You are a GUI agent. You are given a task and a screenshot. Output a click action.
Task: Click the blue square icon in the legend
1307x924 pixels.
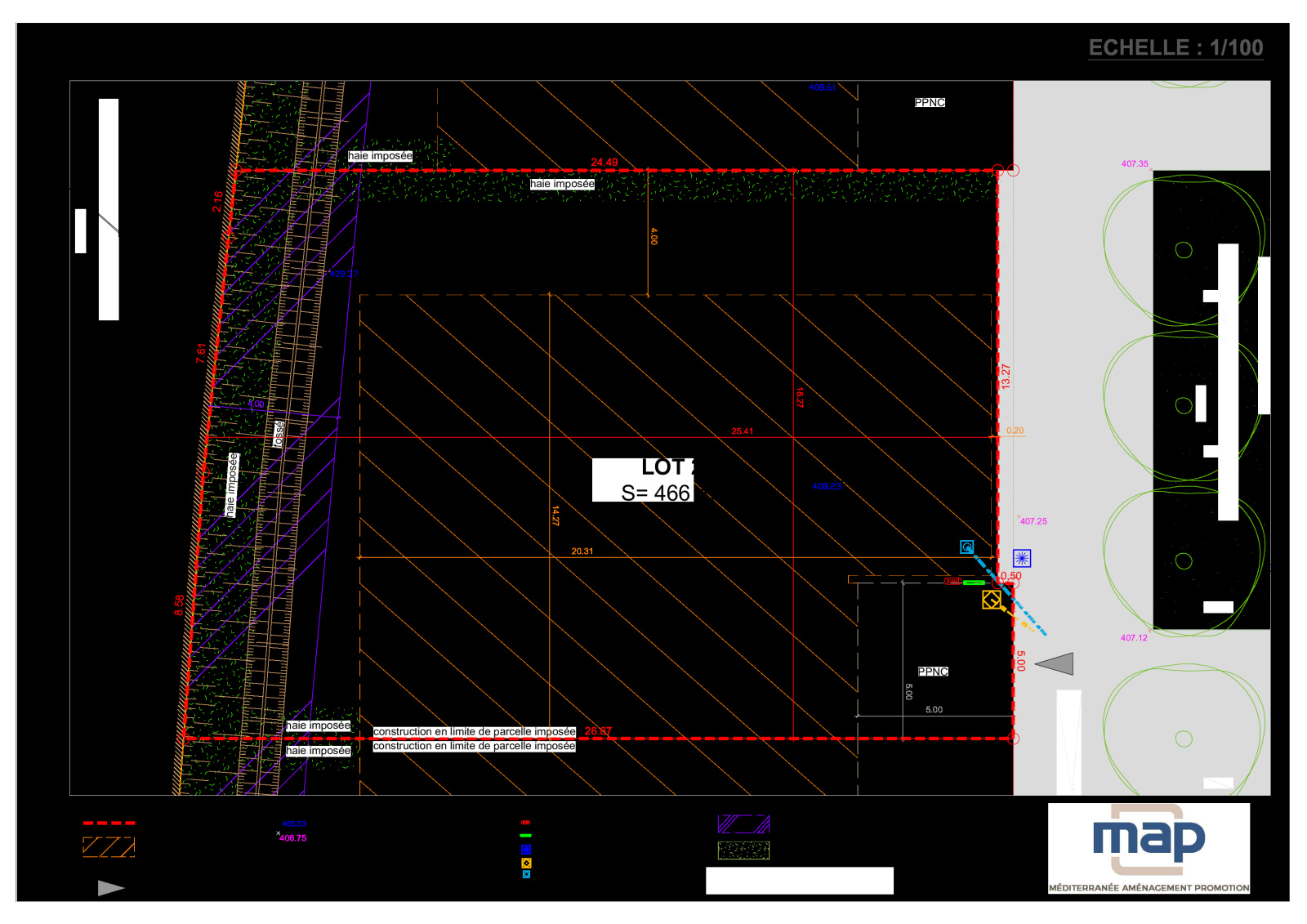point(526,850)
